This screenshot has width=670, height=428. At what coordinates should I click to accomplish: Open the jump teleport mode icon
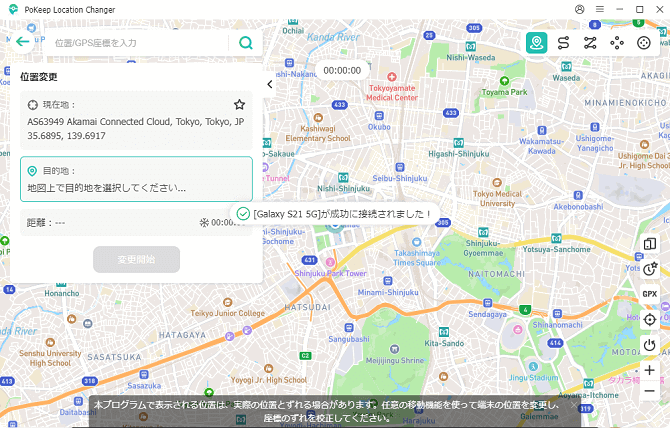(618, 43)
